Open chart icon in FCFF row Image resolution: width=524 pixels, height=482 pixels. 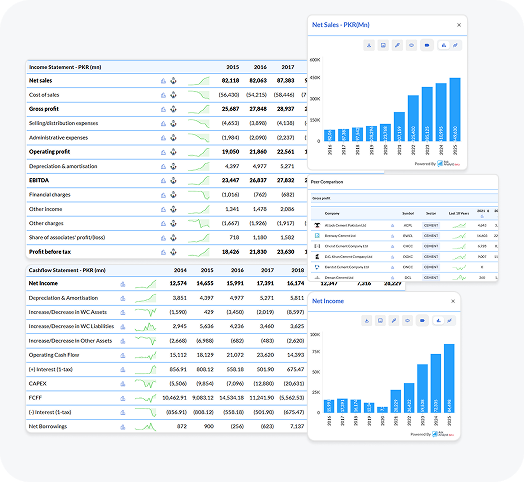click(x=123, y=398)
